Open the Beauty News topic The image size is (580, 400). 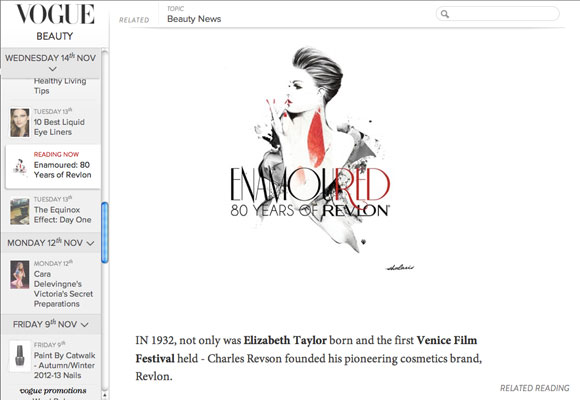(194, 19)
